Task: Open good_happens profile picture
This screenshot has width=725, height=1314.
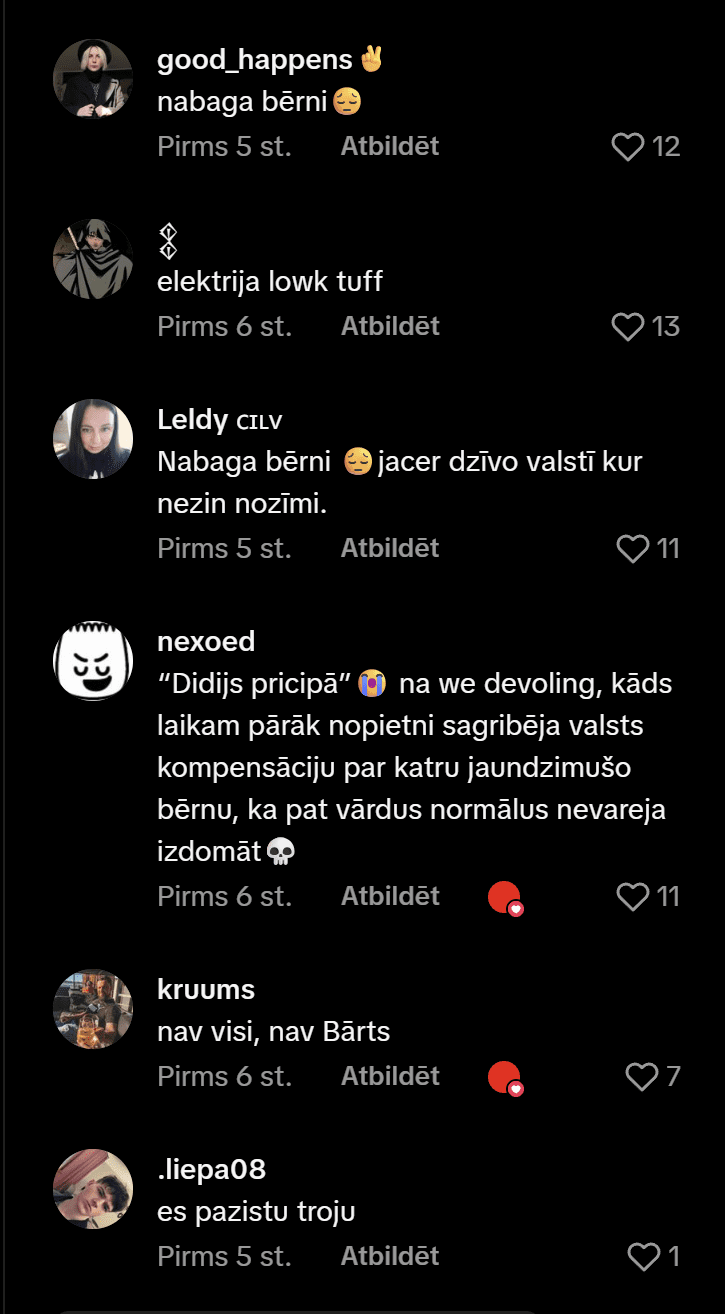Action: click(x=93, y=79)
